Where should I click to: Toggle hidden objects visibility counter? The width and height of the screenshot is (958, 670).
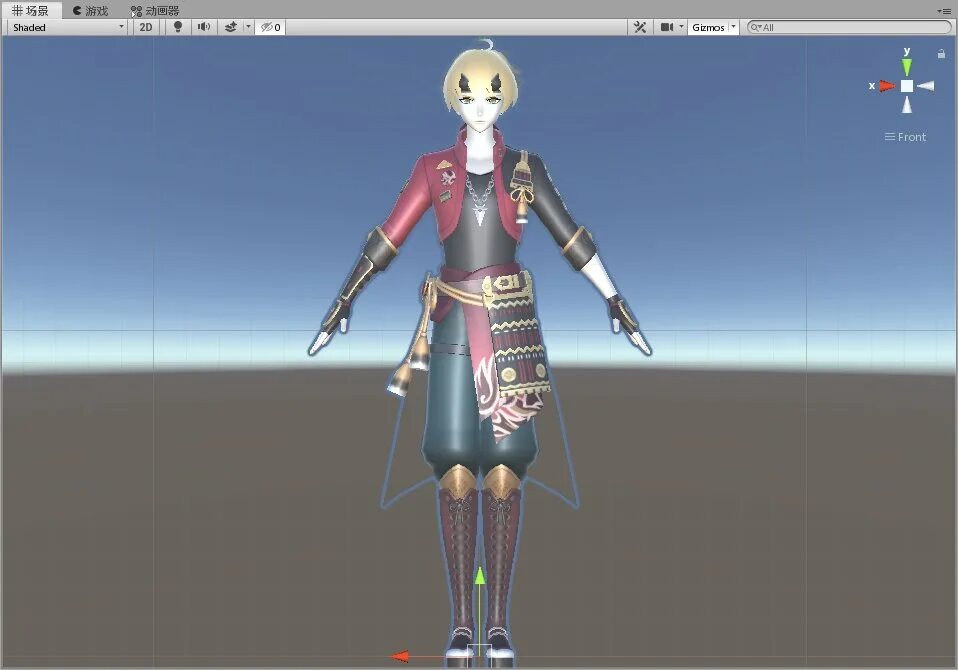coord(271,27)
